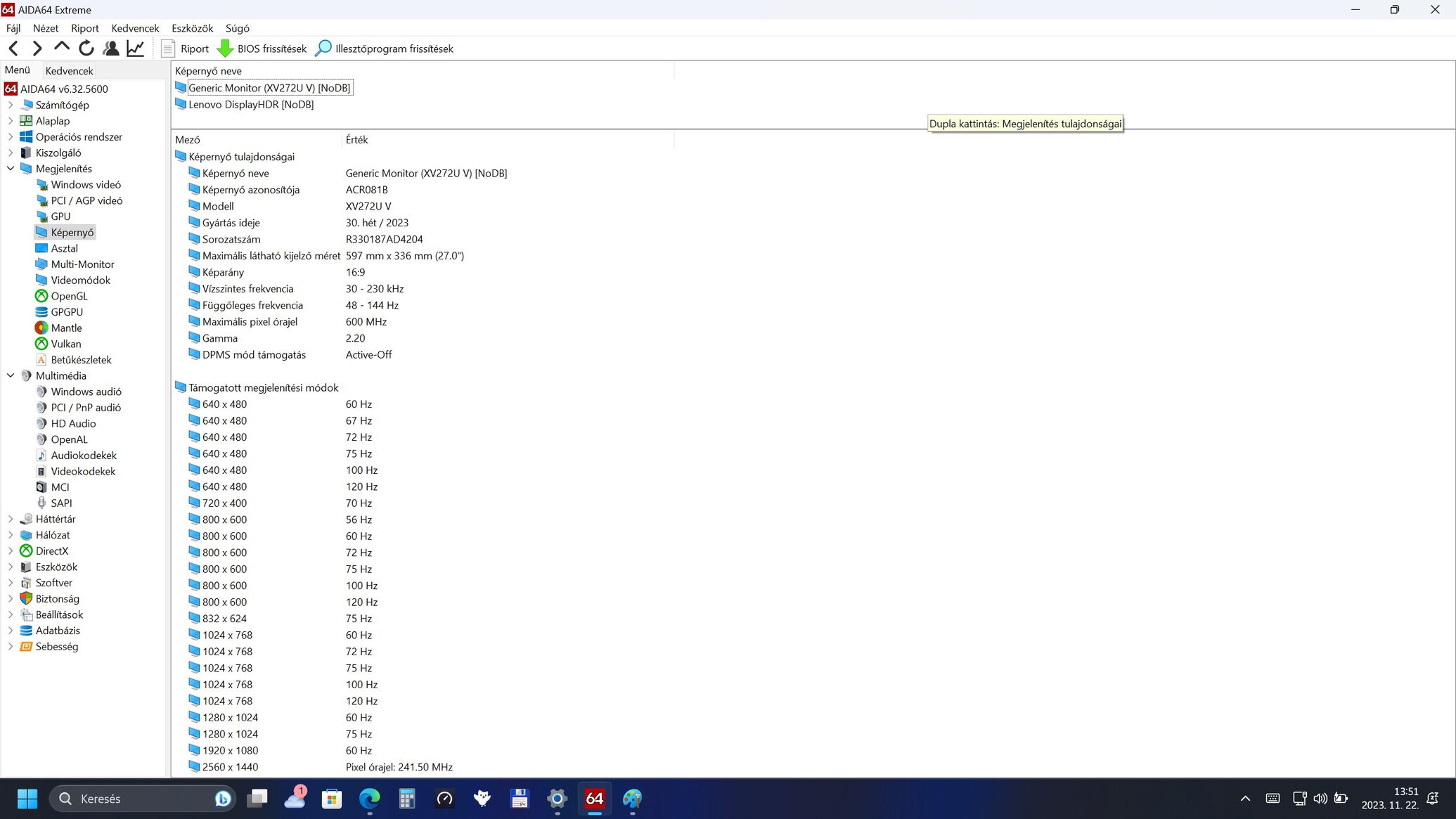Open the Eszközök menu
The image size is (1456, 819).
click(192, 28)
